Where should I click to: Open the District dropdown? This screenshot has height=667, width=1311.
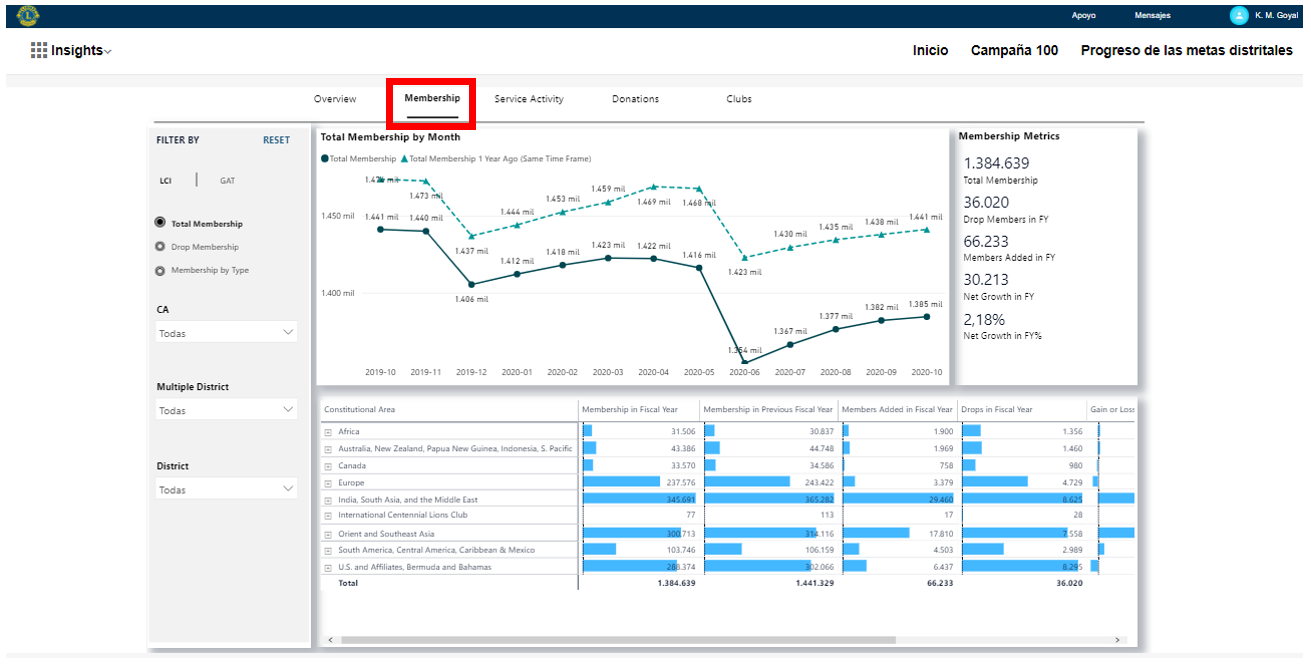[227, 490]
